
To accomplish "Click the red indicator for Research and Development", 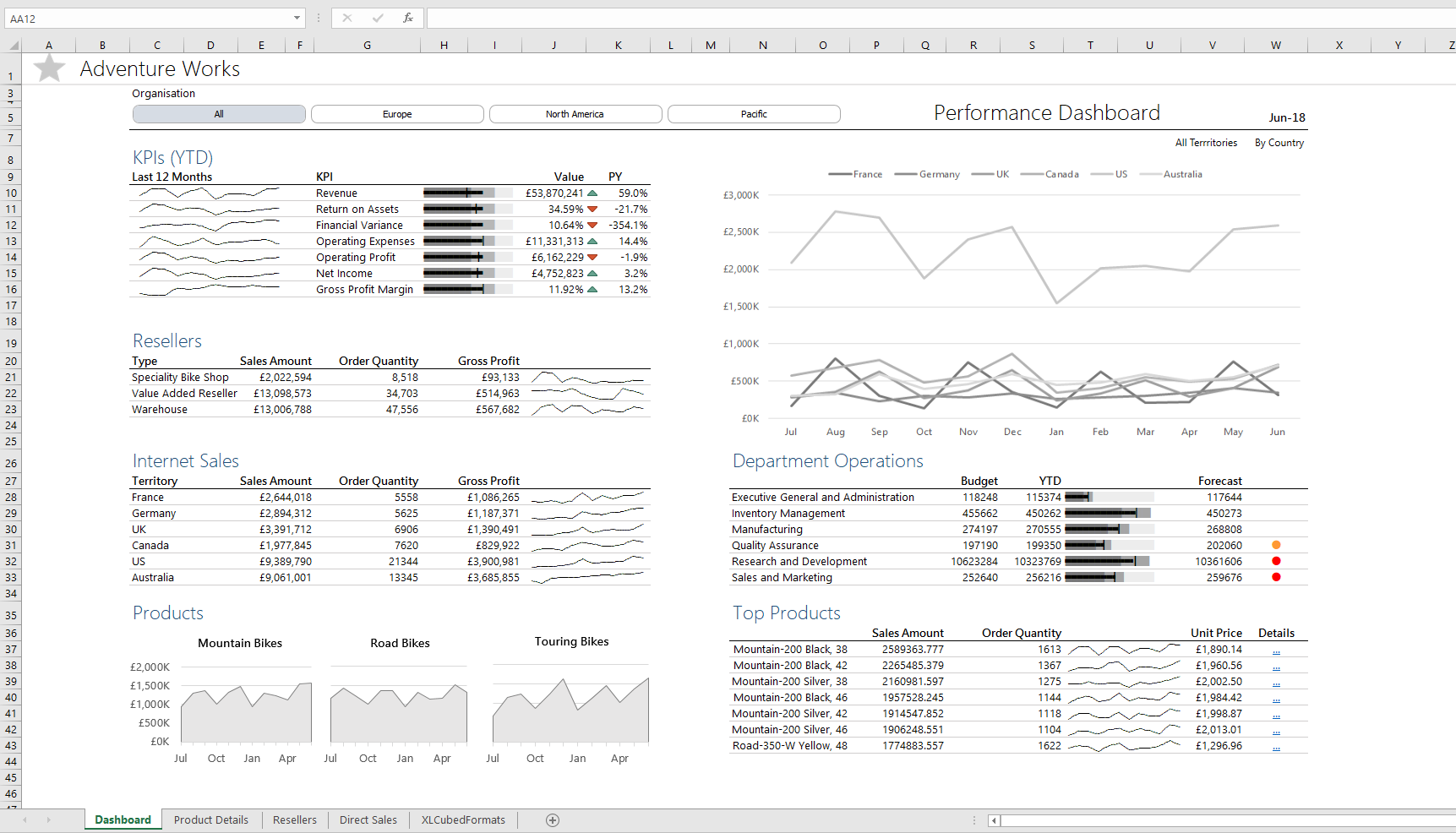I will point(1276,561).
